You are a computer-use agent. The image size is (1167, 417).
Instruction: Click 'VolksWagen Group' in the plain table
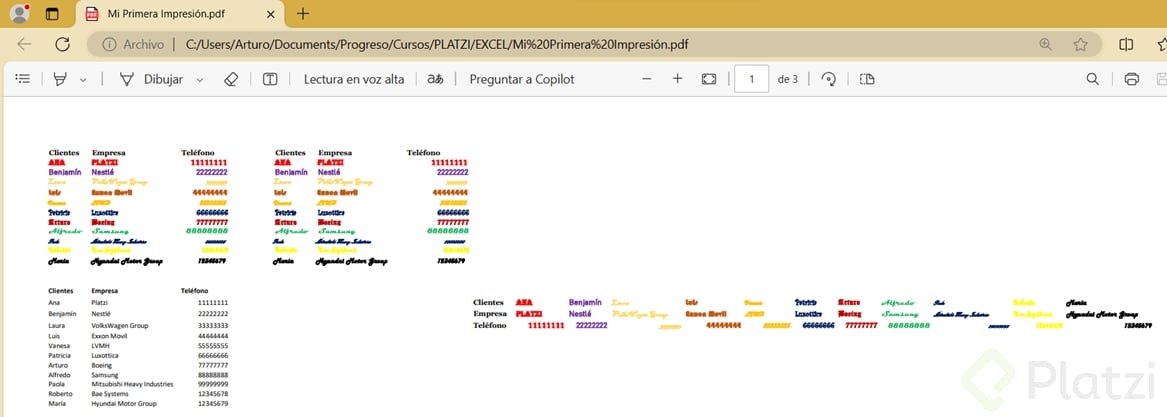(x=120, y=325)
